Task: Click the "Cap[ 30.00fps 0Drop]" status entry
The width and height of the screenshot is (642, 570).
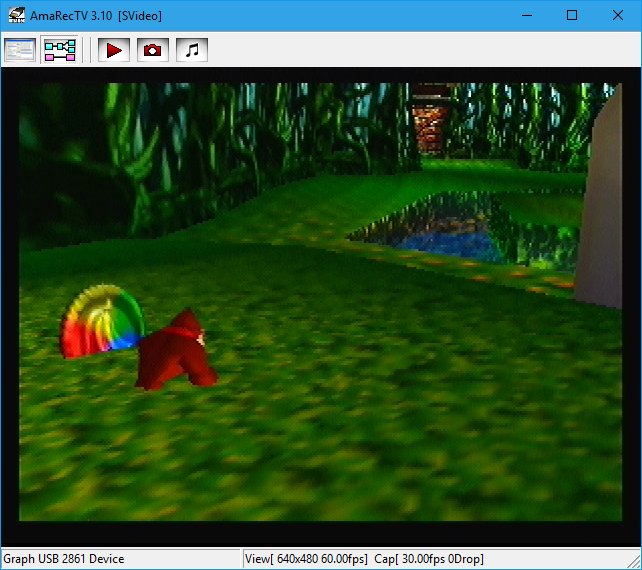Action: pyautogui.click(x=429, y=559)
